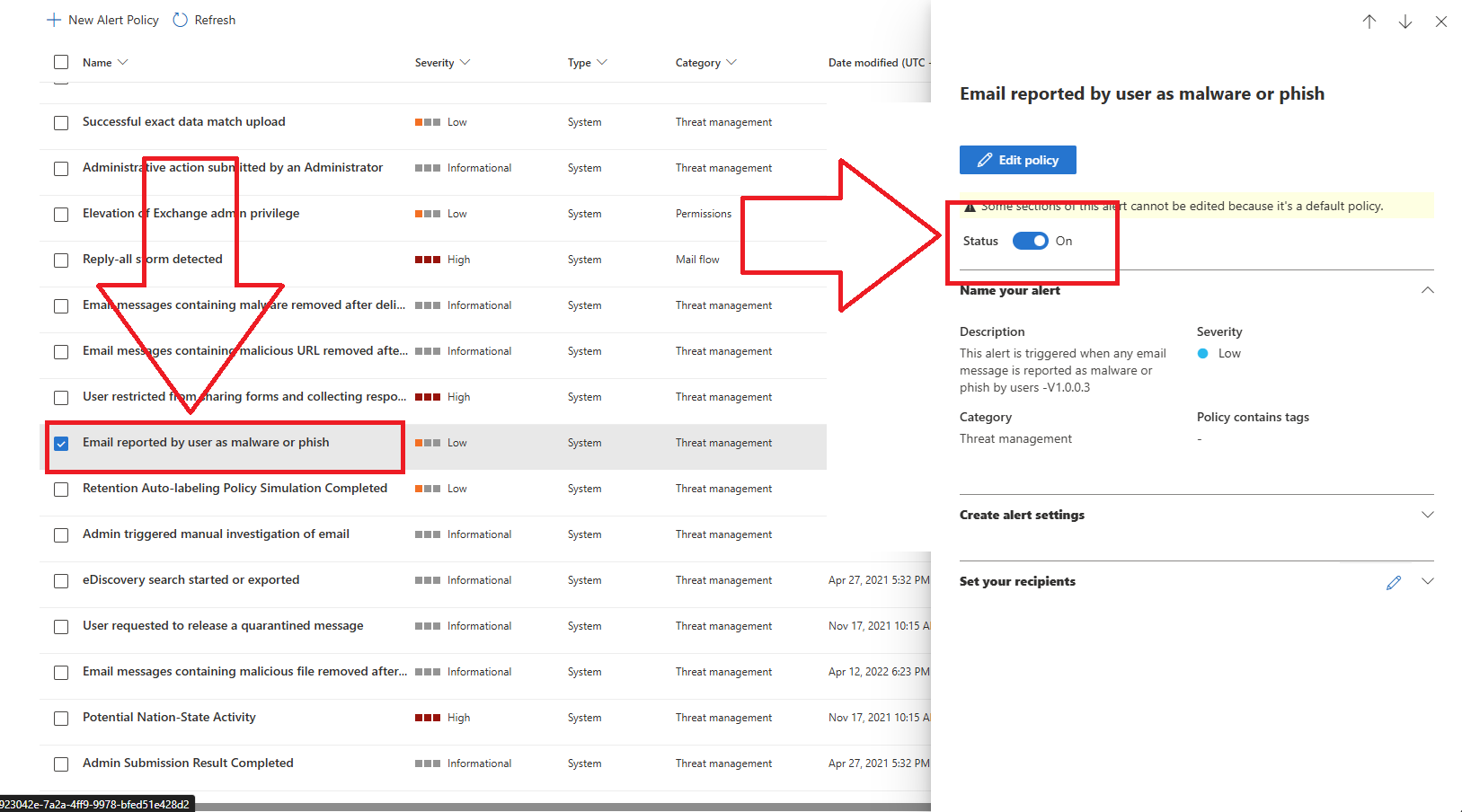Viewport: 1462px width, 812px height.
Task: Click date Apr 12, 2022 6:23 PM cell
Action: pos(879,672)
